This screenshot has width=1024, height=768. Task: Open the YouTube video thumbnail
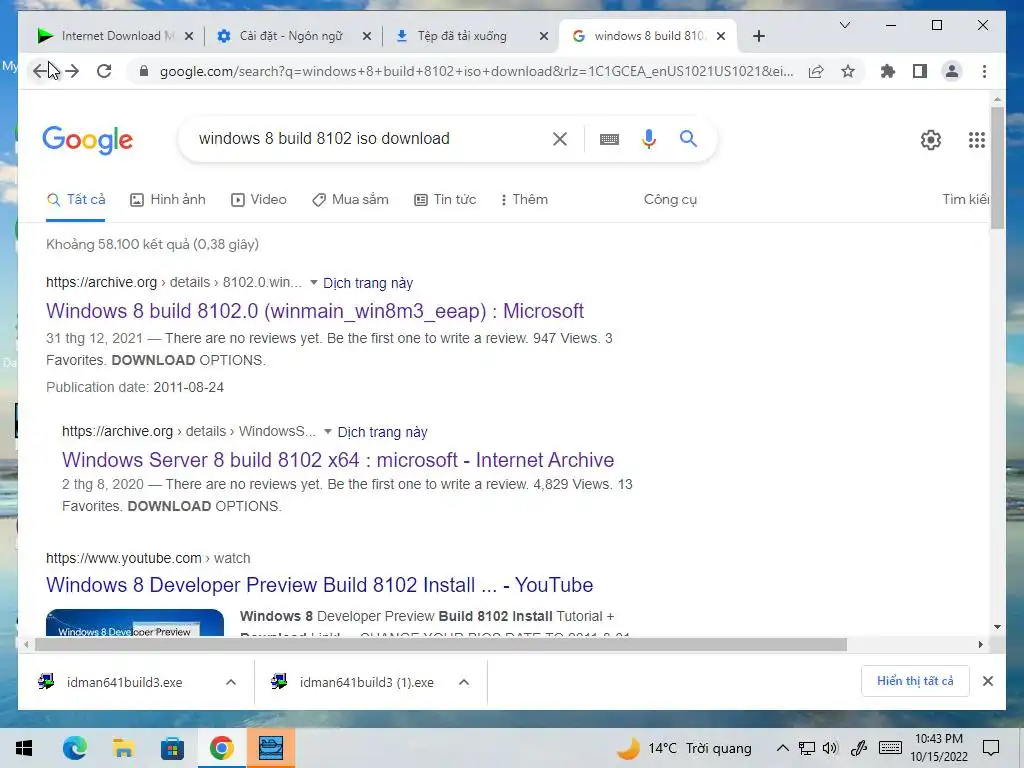point(135,622)
